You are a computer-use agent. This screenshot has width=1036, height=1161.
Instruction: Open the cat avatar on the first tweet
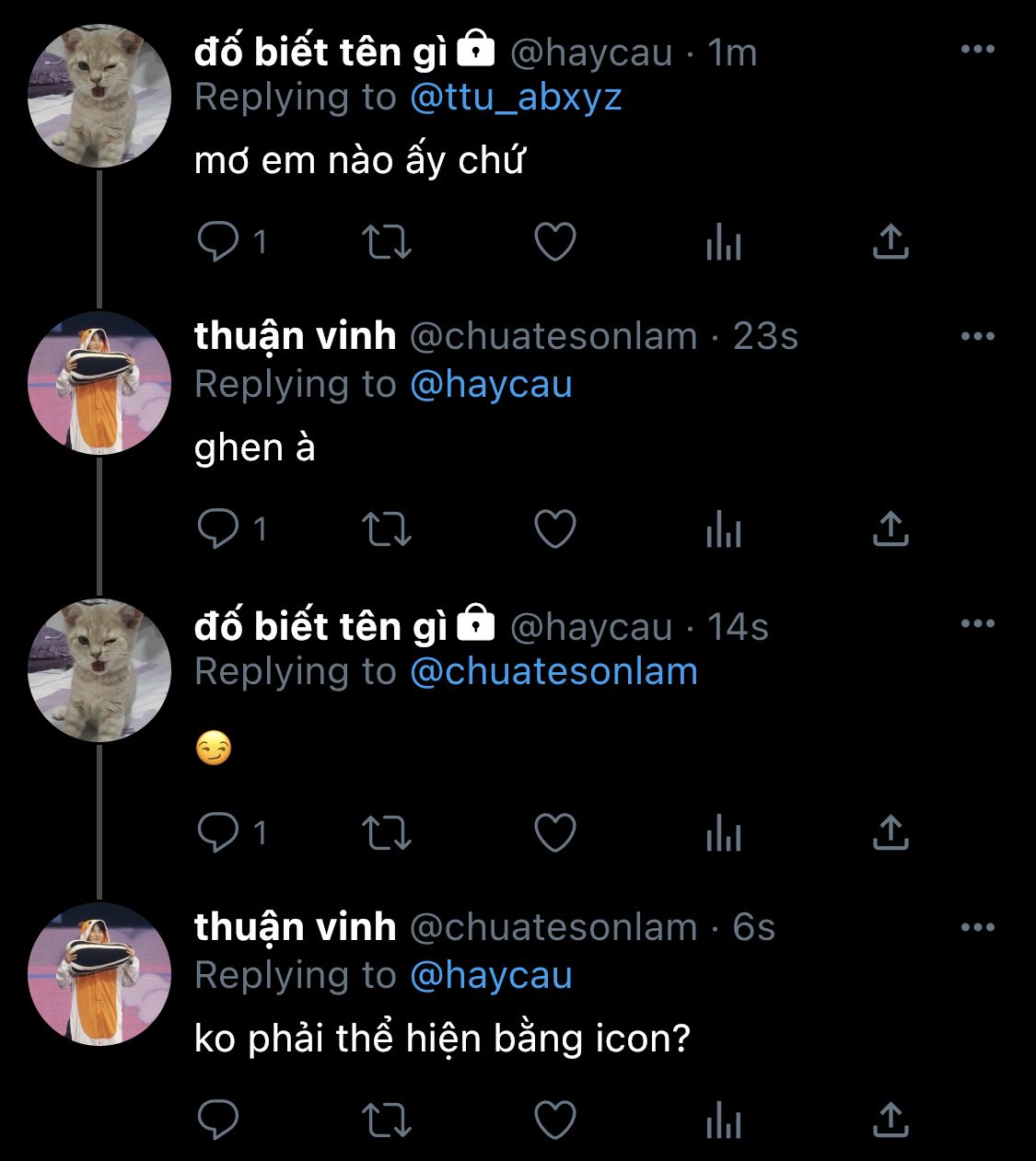click(99, 96)
